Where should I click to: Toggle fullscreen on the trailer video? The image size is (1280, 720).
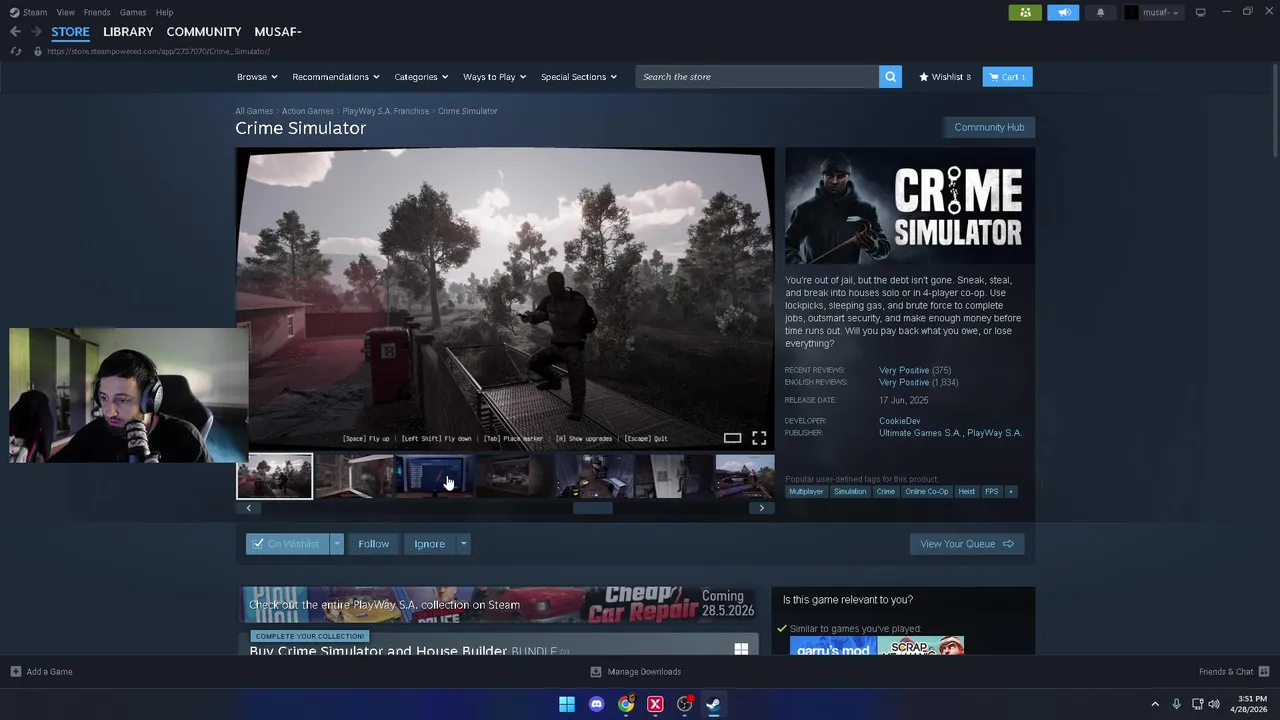pos(759,438)
